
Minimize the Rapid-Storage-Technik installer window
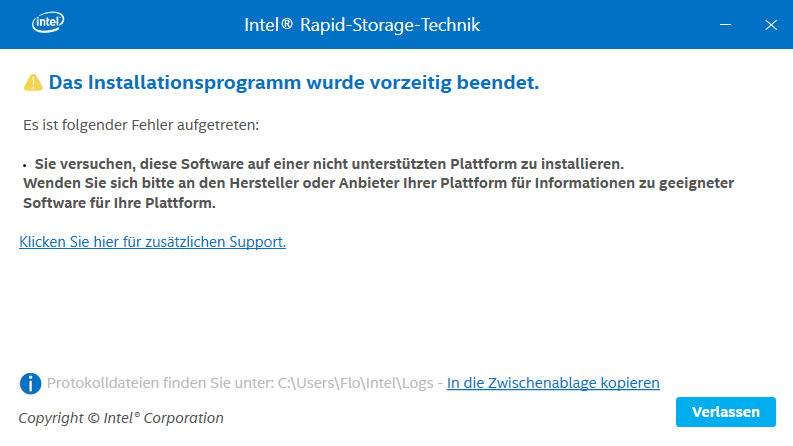coord(725,25)
